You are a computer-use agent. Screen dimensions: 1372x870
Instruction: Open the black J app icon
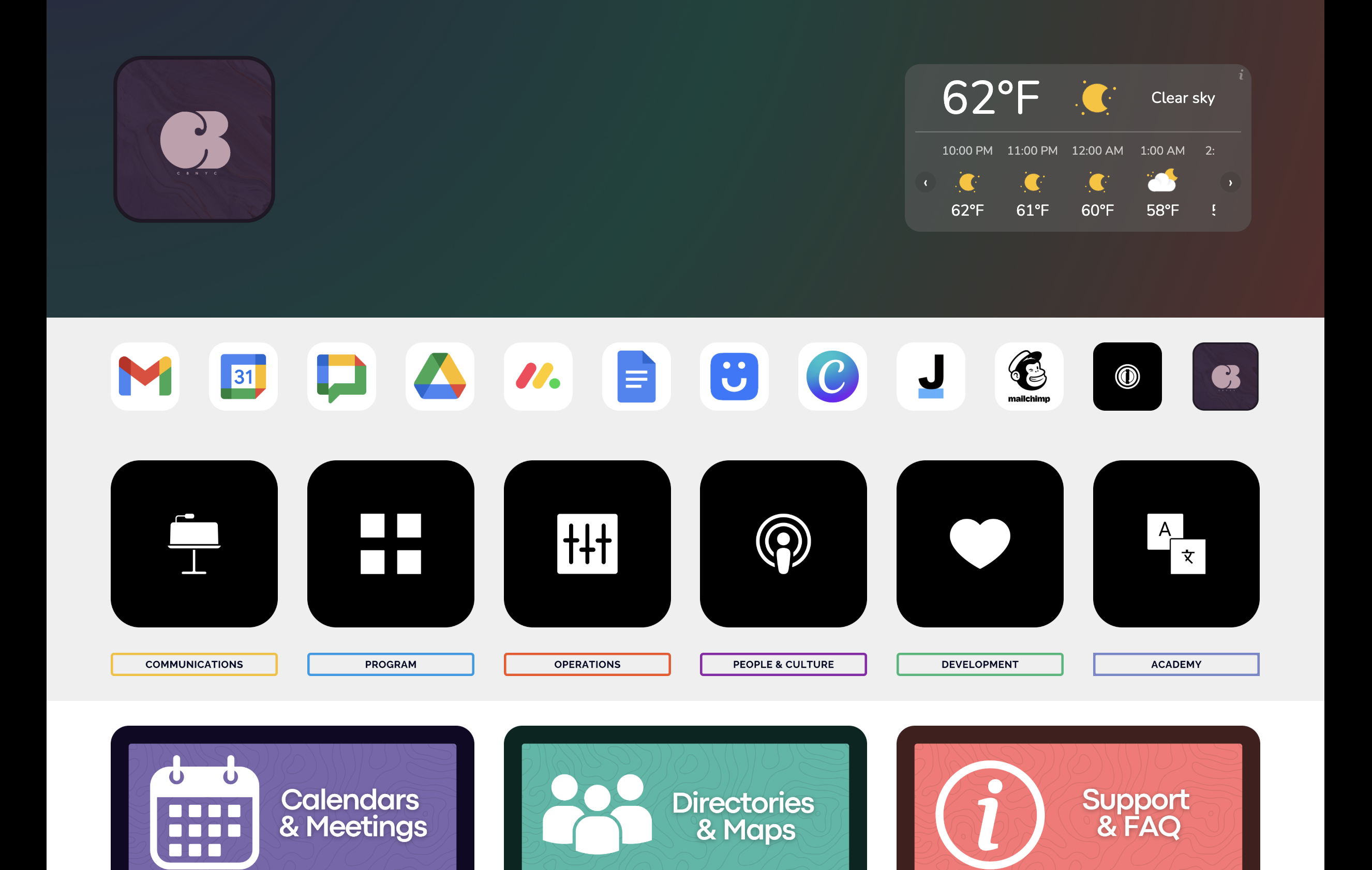click(x=930, y=376)
